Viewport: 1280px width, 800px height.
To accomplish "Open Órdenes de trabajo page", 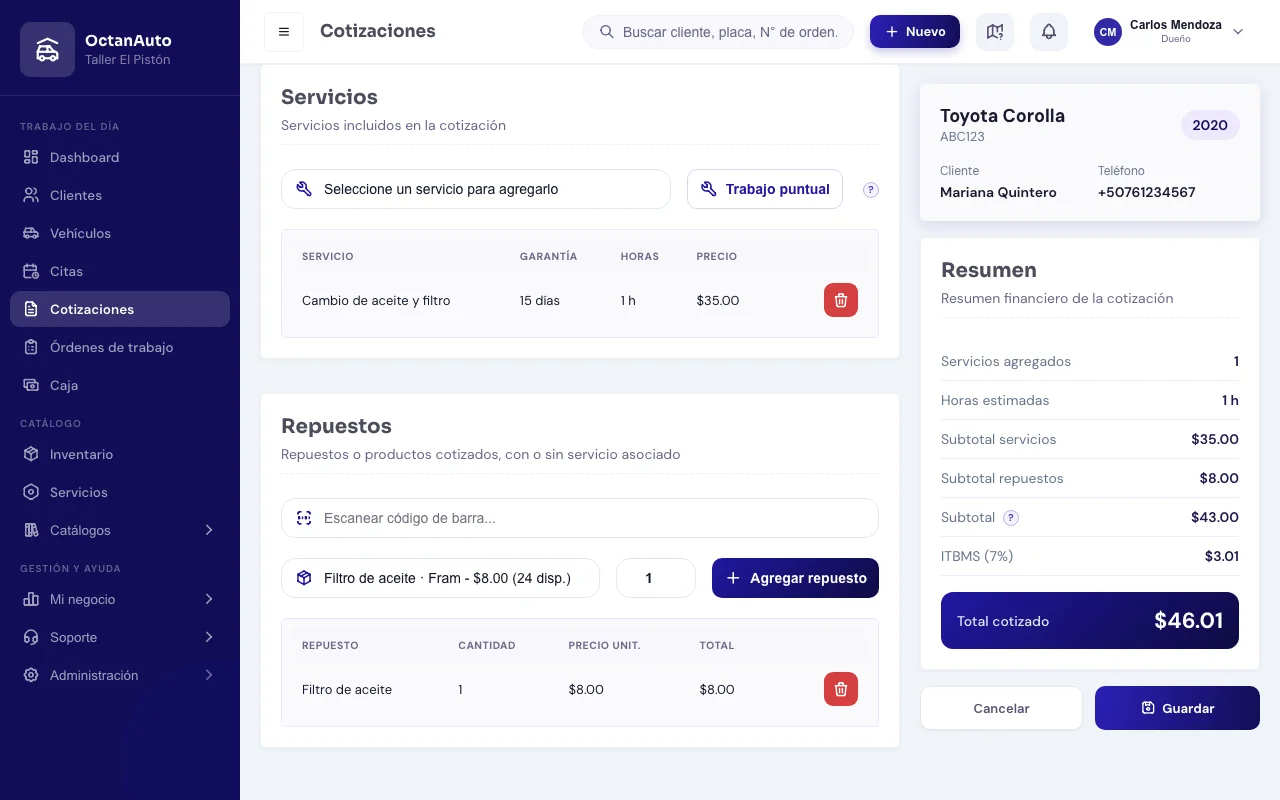I will (x=120, y=347).
